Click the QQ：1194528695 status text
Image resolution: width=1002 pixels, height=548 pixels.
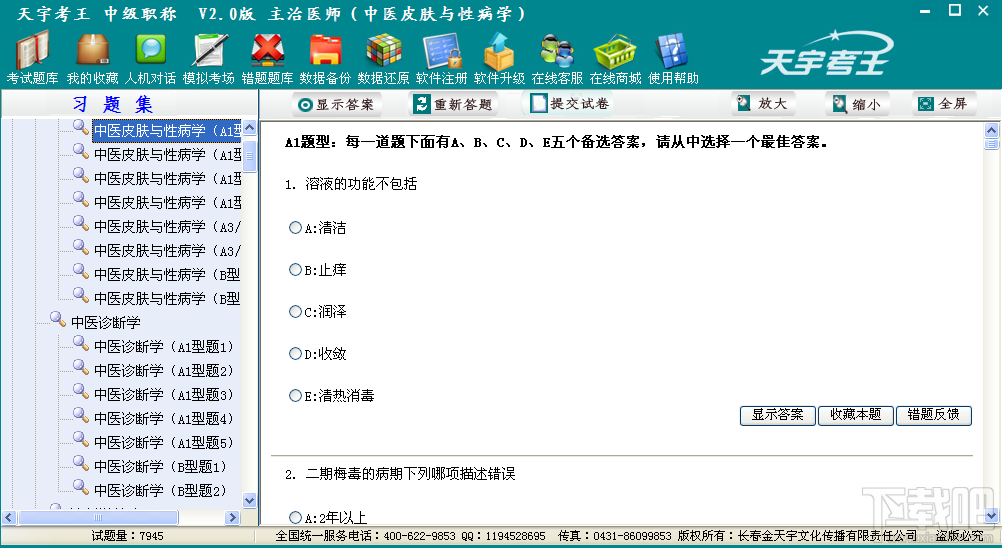(x=504, y=536)
